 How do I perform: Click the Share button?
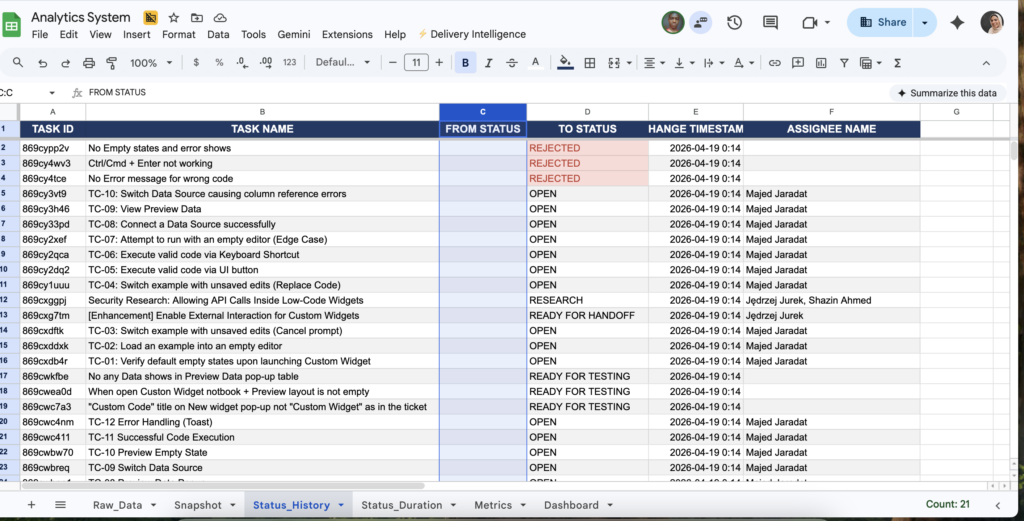882,22
